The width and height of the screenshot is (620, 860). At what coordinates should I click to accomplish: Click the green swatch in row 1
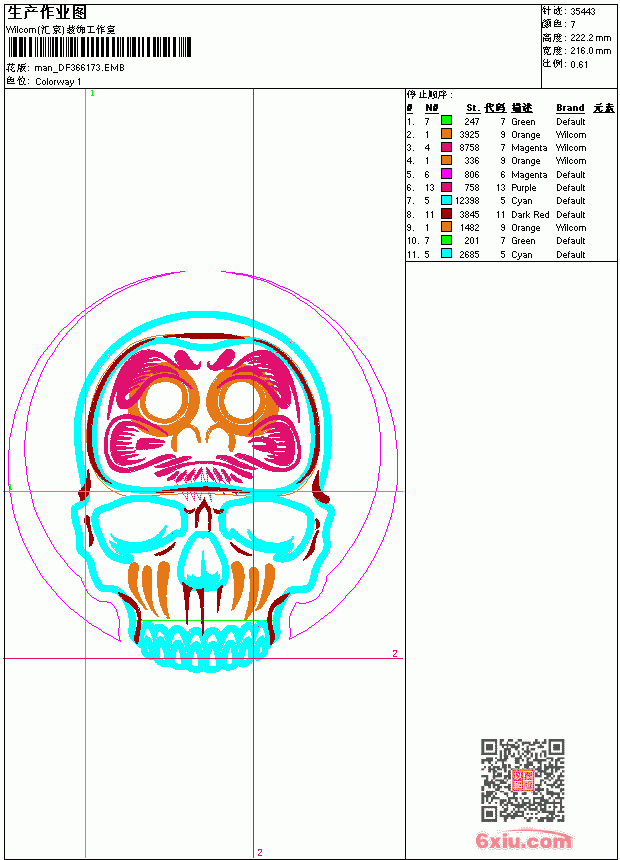(x=447, y=121)
